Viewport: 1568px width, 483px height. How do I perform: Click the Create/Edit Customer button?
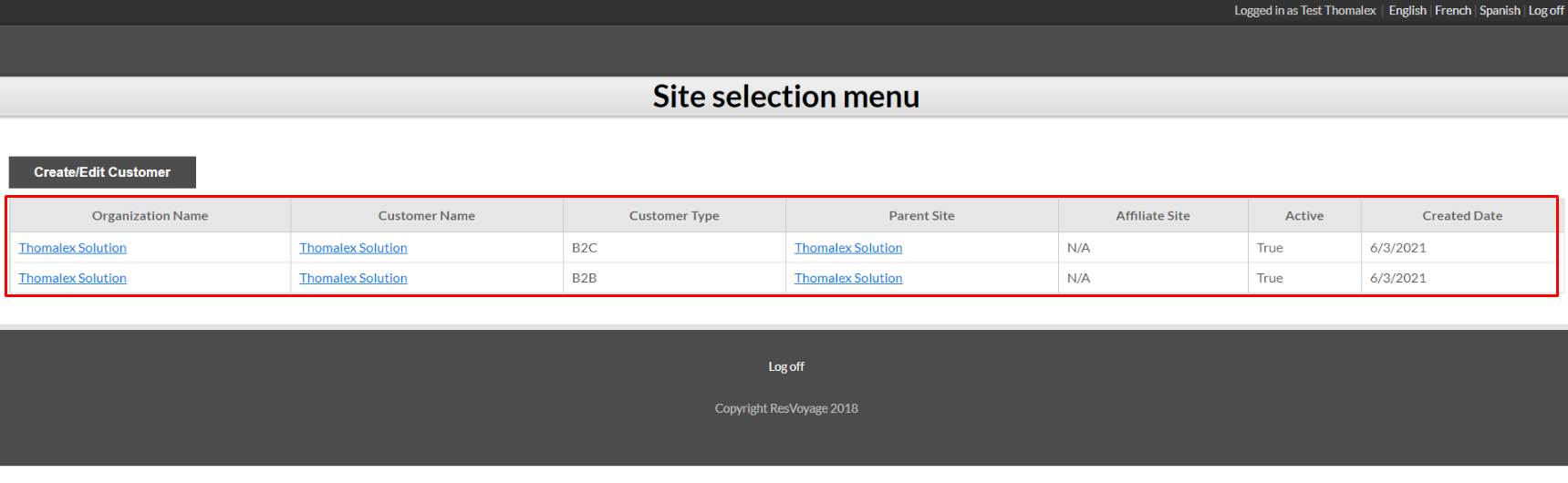click(102, 172)
